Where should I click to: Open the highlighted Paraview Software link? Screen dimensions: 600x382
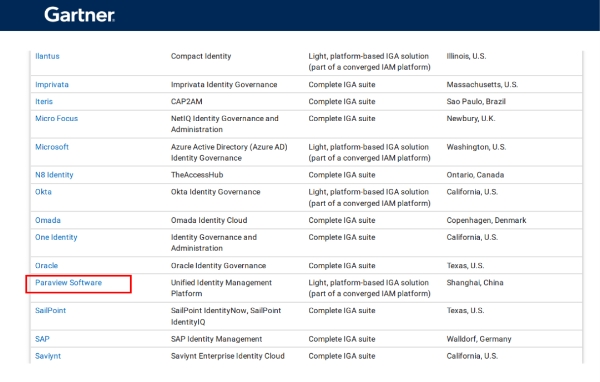[x=68, y=282]
